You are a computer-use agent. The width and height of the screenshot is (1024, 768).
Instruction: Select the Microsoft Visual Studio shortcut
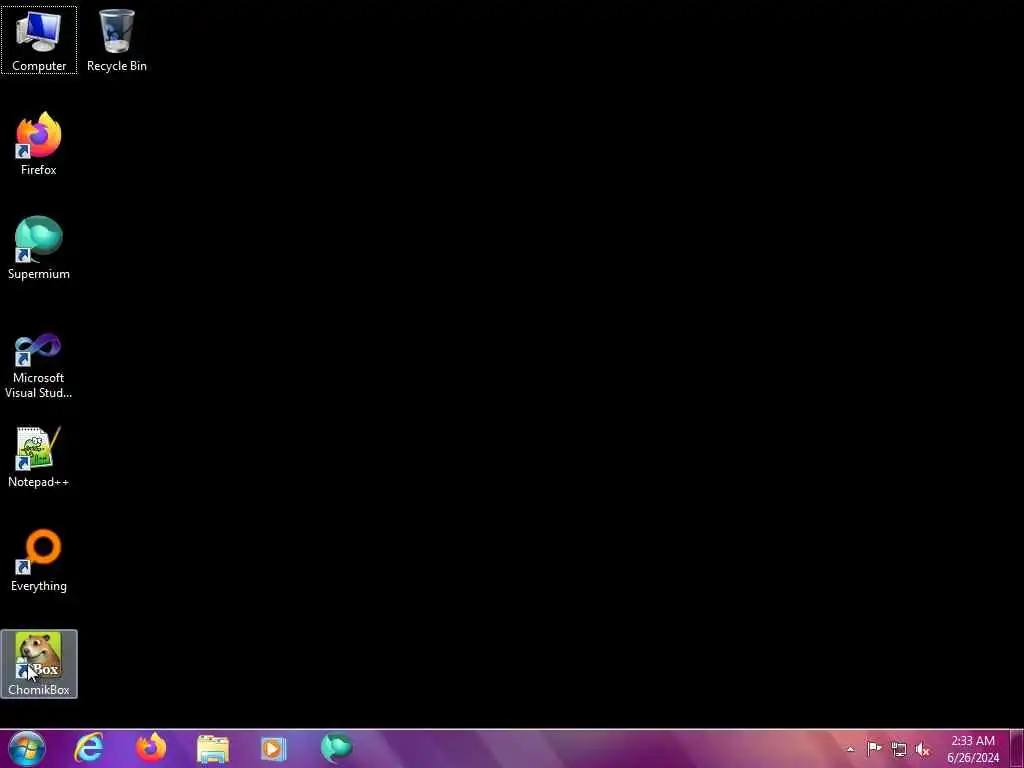coord(39,366)
